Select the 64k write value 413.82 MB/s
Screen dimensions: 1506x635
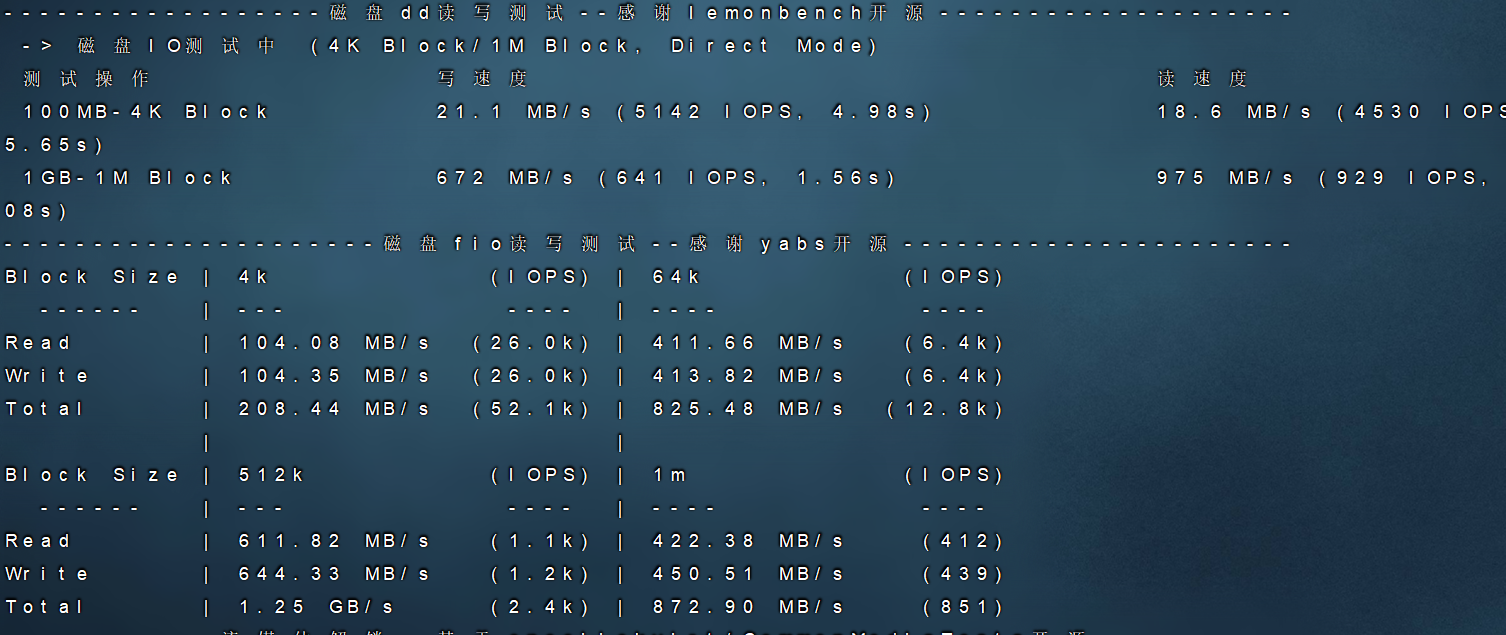point(748,376)
